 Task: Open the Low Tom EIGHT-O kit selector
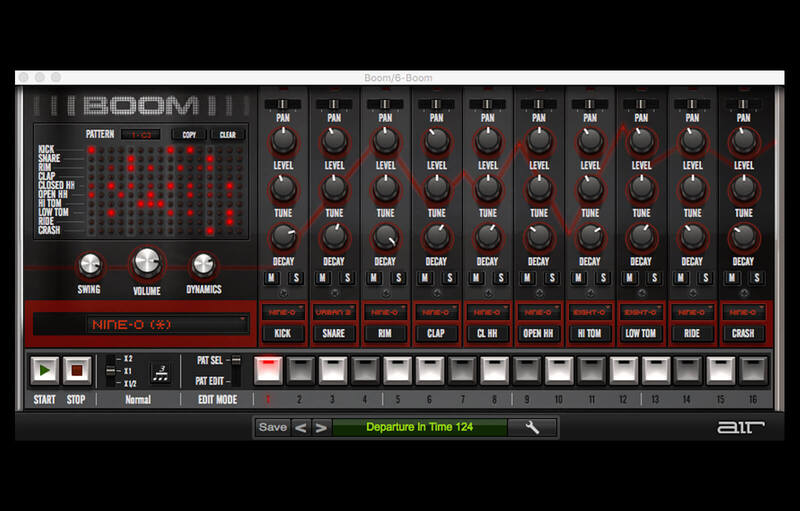click(641, 312)
